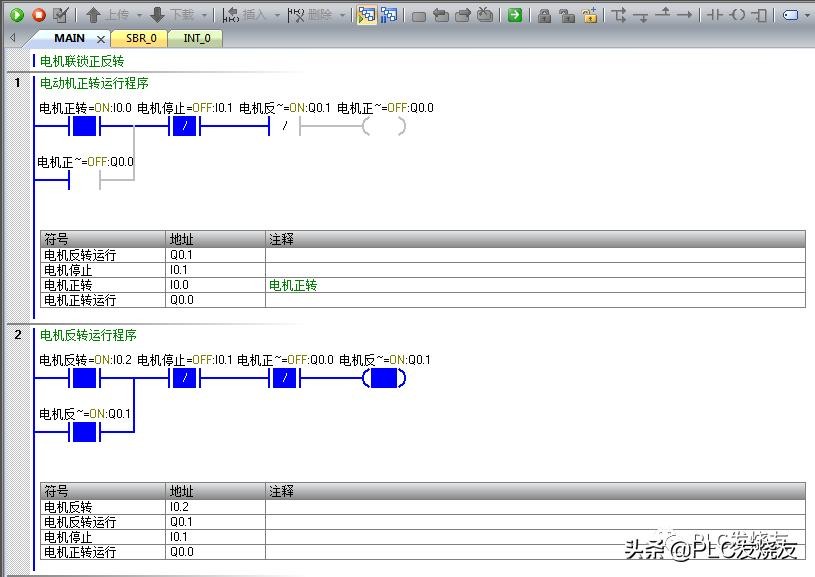Click the green Run PLC button
The image size is (815, 577).
coord(17,15)
